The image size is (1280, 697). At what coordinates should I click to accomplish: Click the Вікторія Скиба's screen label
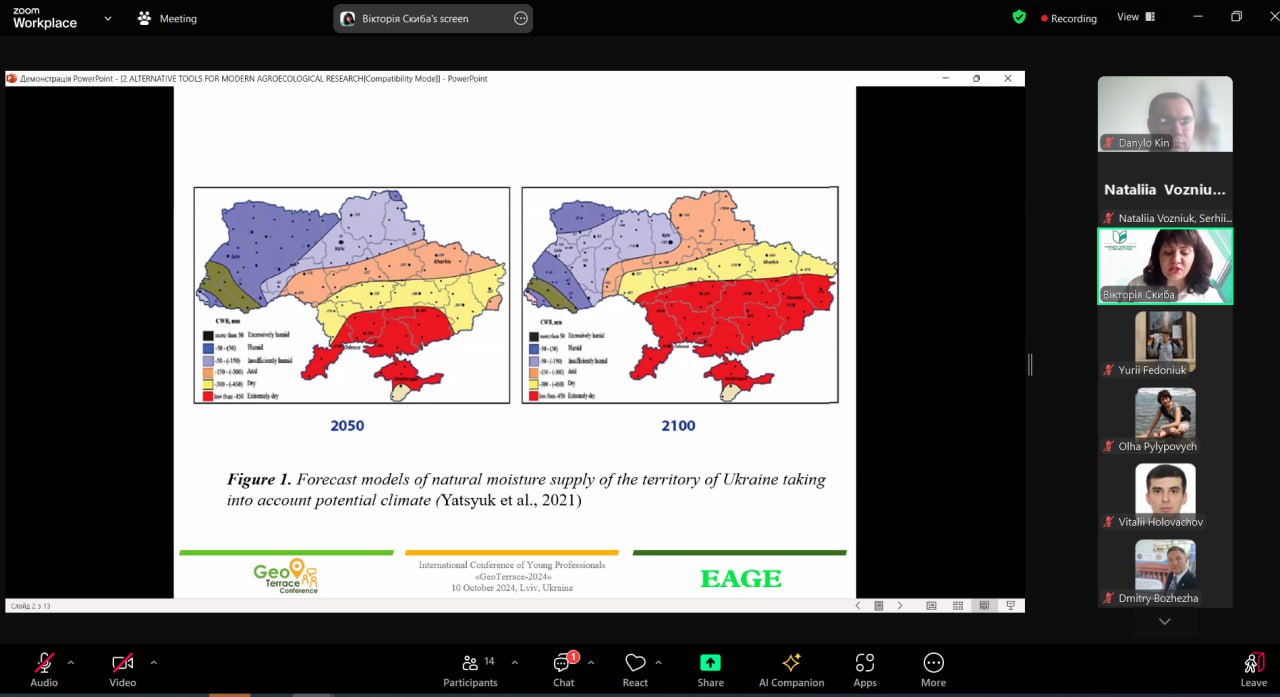coord(416,18)
